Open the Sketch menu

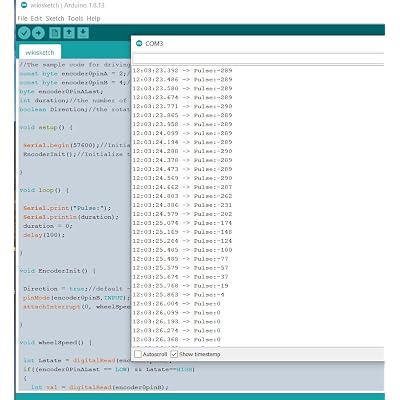[55, 18]
